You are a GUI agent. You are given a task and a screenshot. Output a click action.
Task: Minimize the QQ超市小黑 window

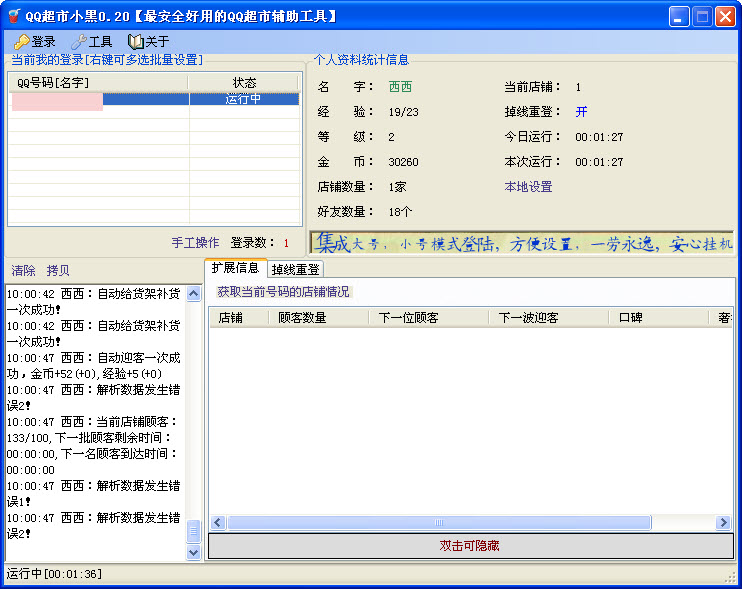coord(679,17)
